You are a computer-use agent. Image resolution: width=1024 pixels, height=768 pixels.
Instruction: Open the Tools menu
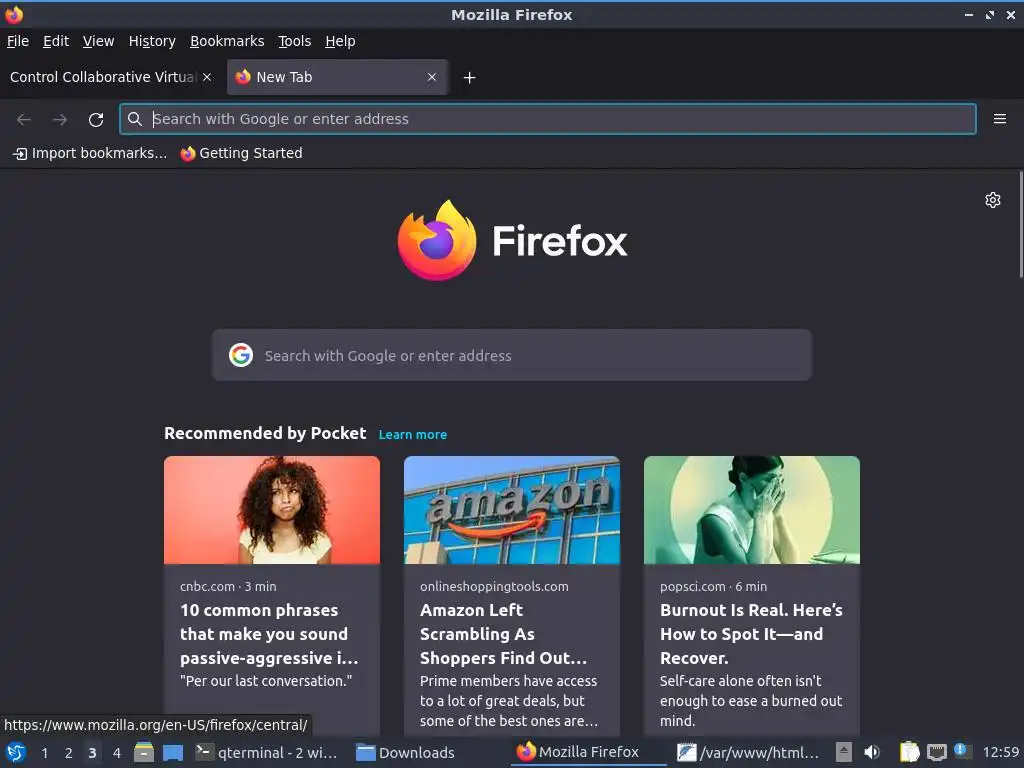(295, 41)
